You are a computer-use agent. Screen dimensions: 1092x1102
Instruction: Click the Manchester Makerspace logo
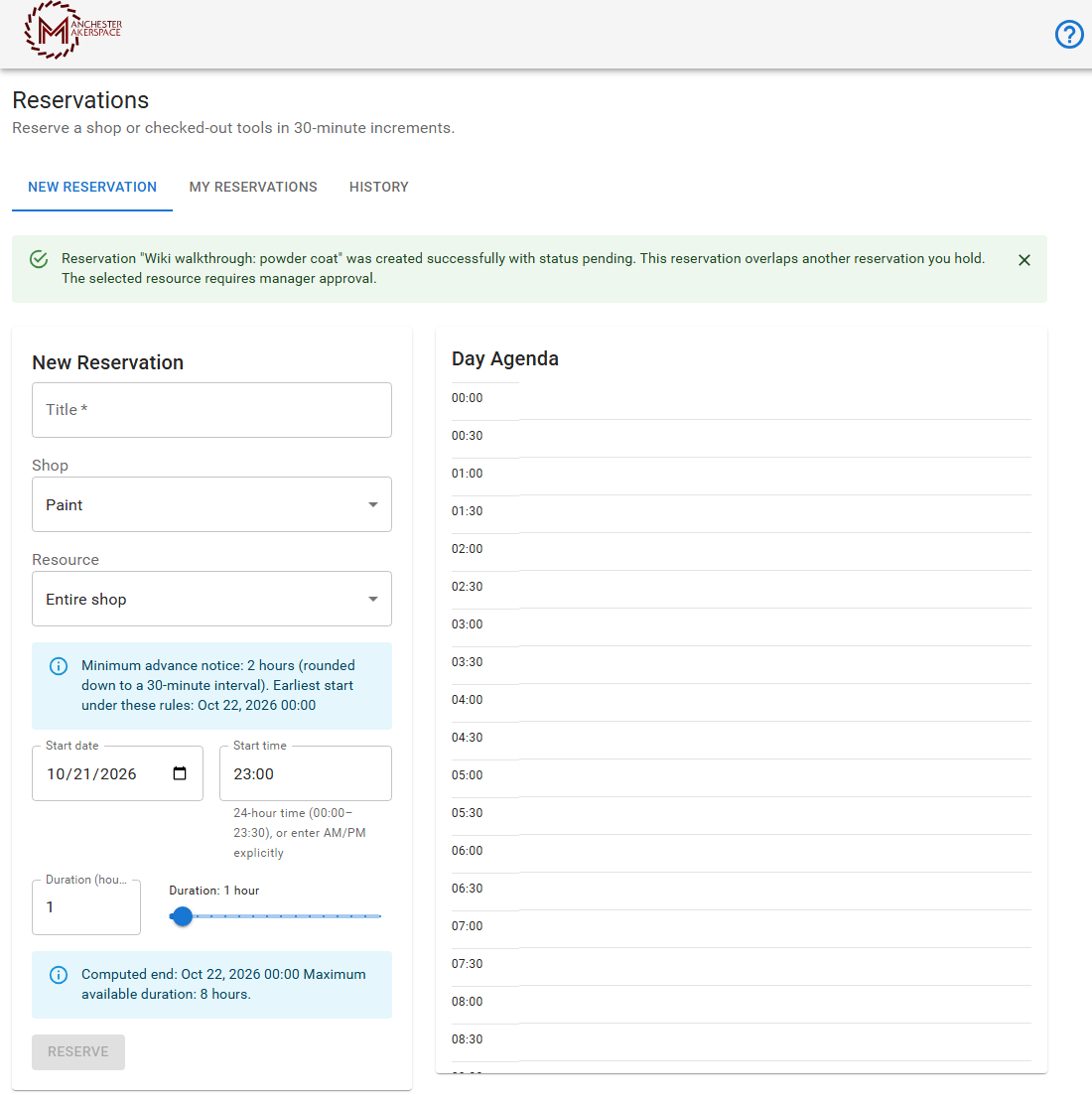point(73,30)
